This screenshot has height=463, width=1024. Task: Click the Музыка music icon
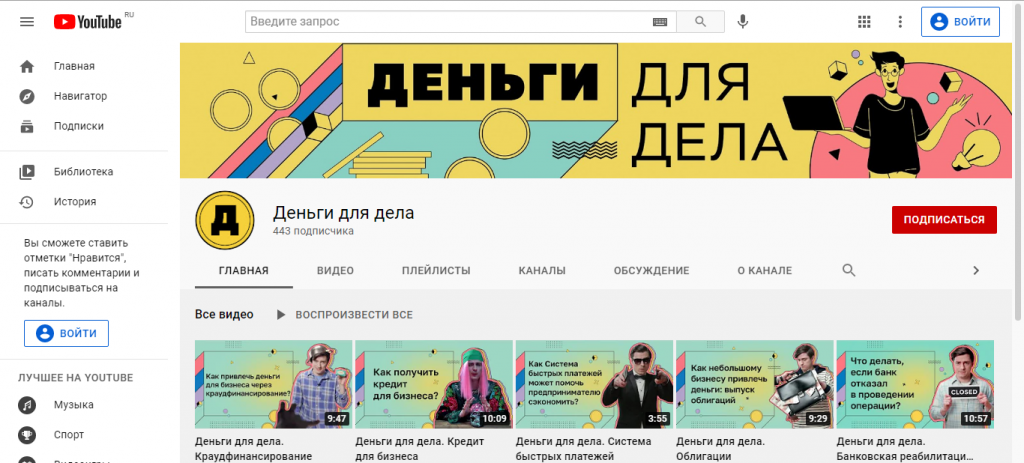27,405
